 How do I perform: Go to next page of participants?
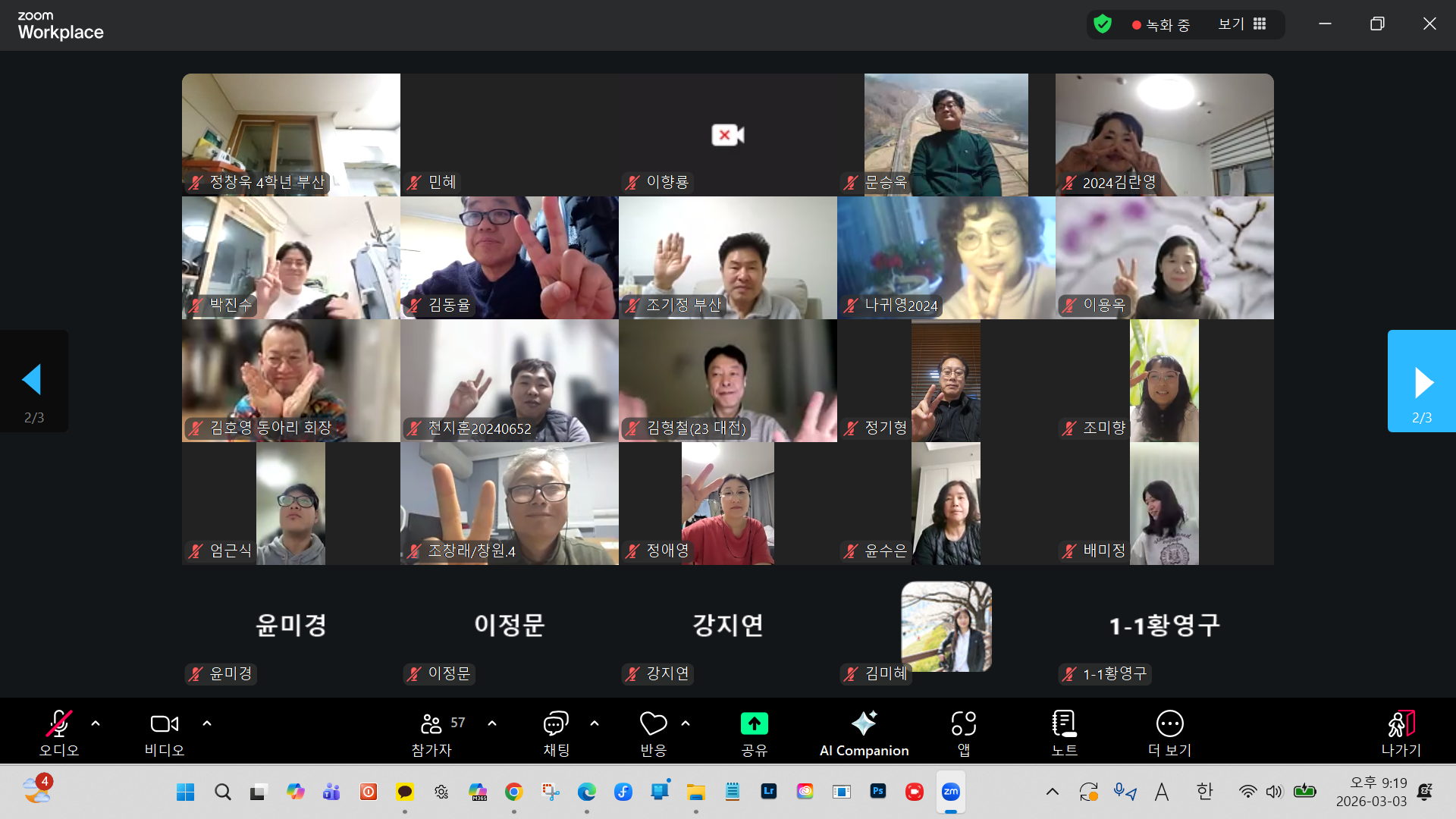1421,381
